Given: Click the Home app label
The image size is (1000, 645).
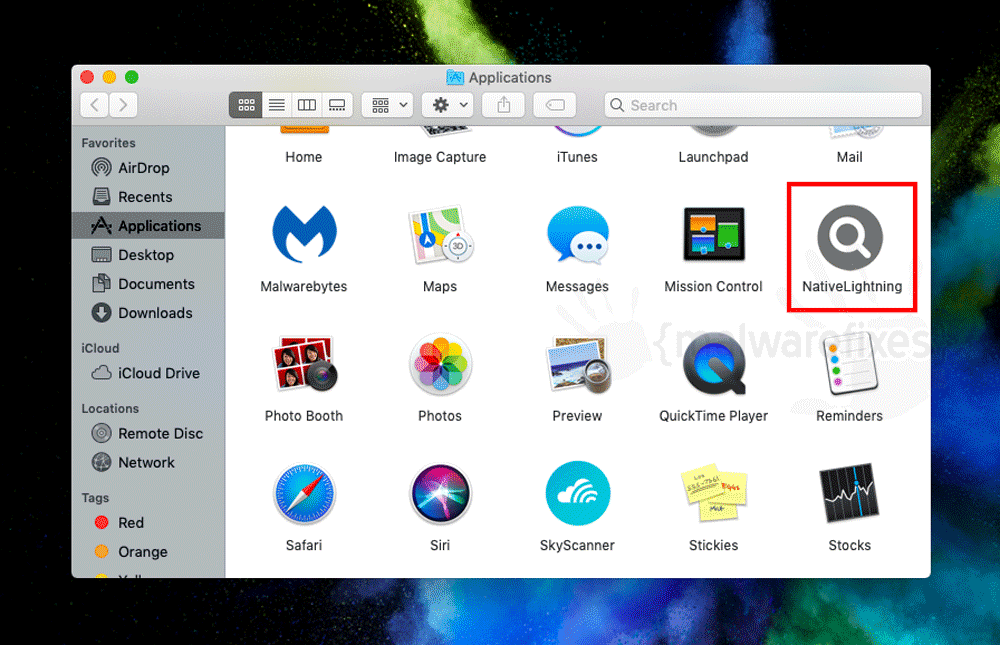Looking at the screenshot, I should tap(304, 157).
